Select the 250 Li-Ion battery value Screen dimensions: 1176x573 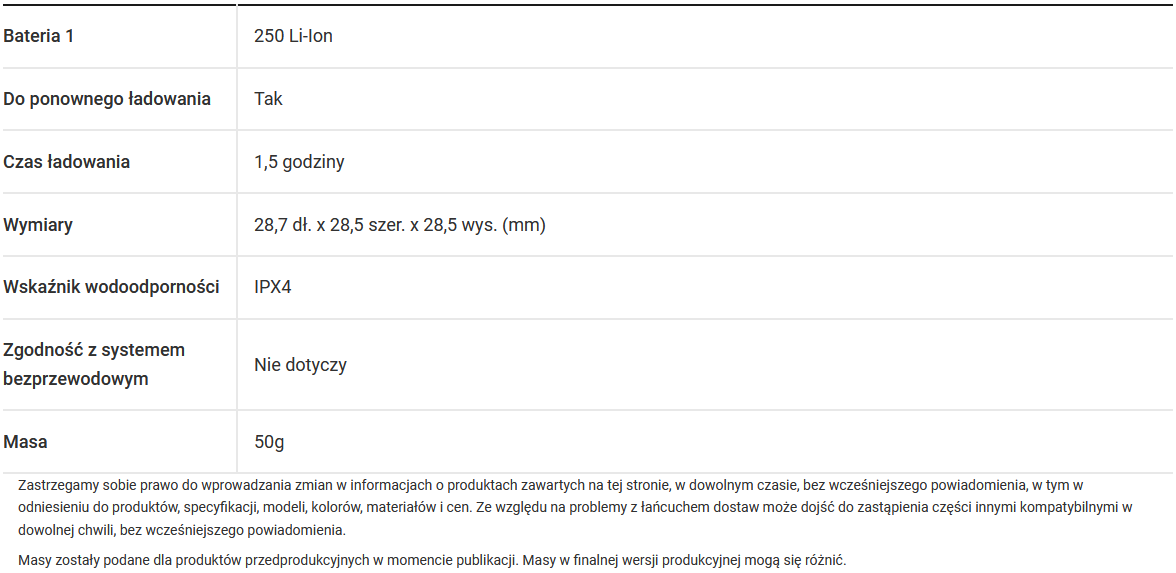point(293,36)
